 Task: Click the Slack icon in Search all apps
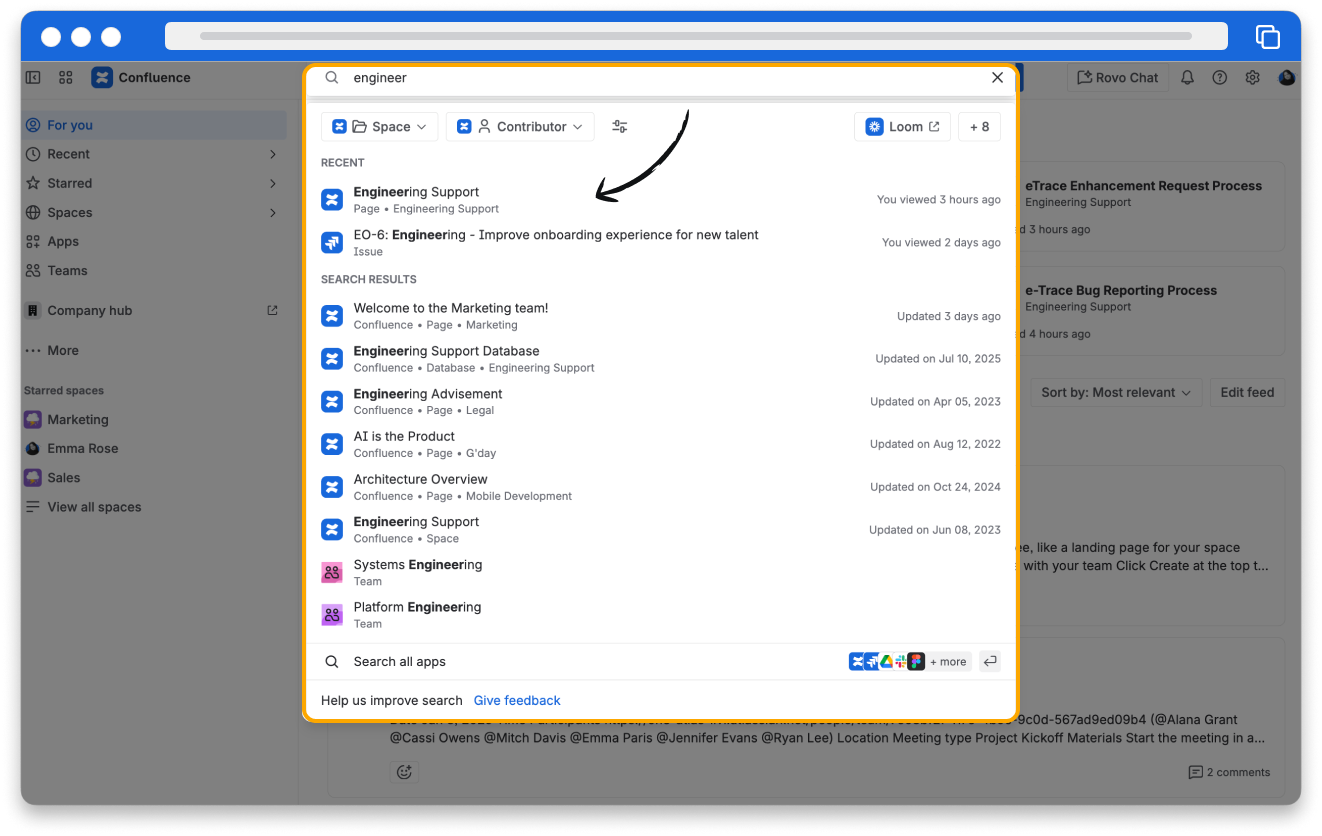[x=901, y=661]
